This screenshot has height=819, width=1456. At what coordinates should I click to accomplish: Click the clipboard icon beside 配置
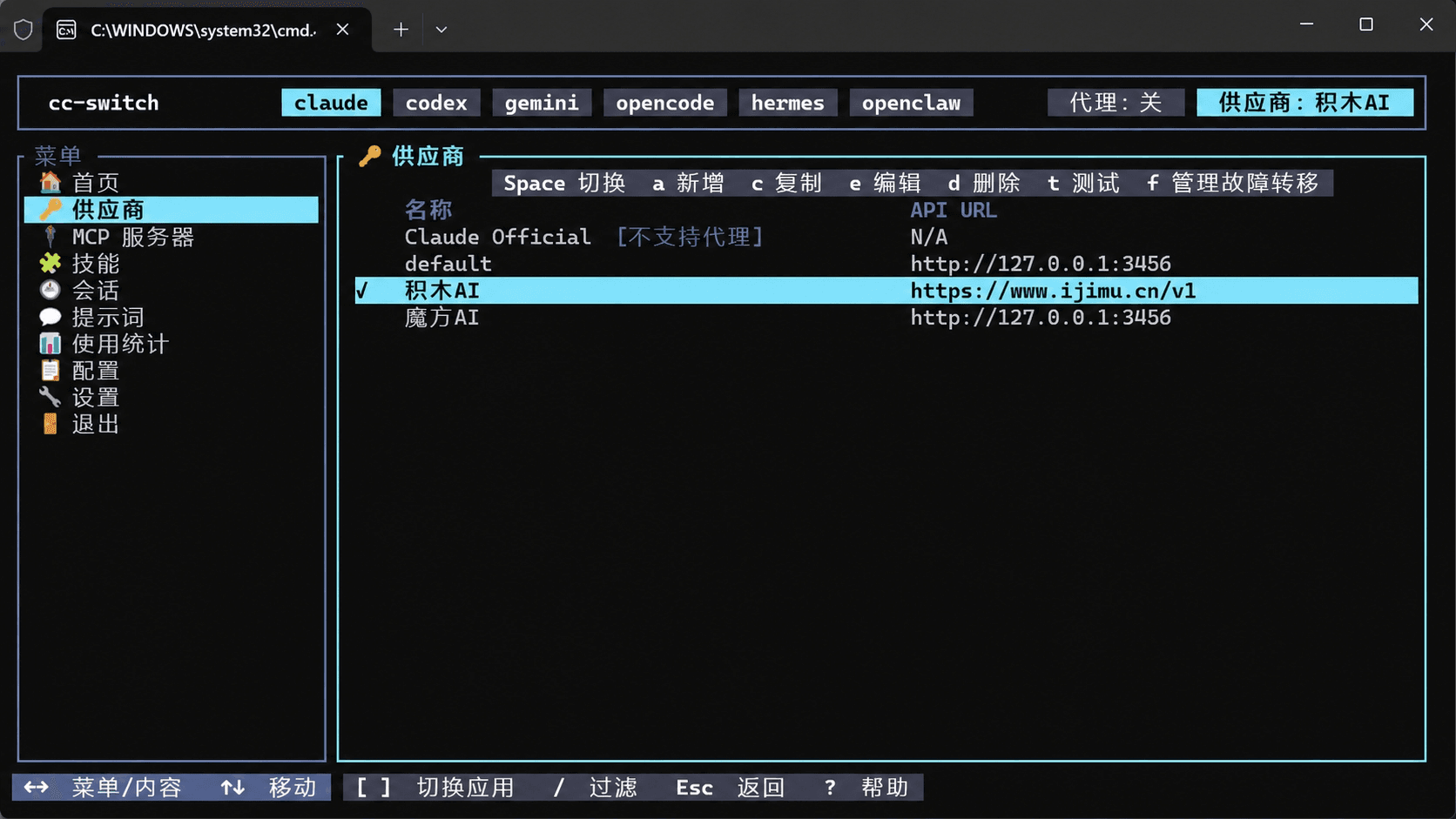tap(51, 371)
